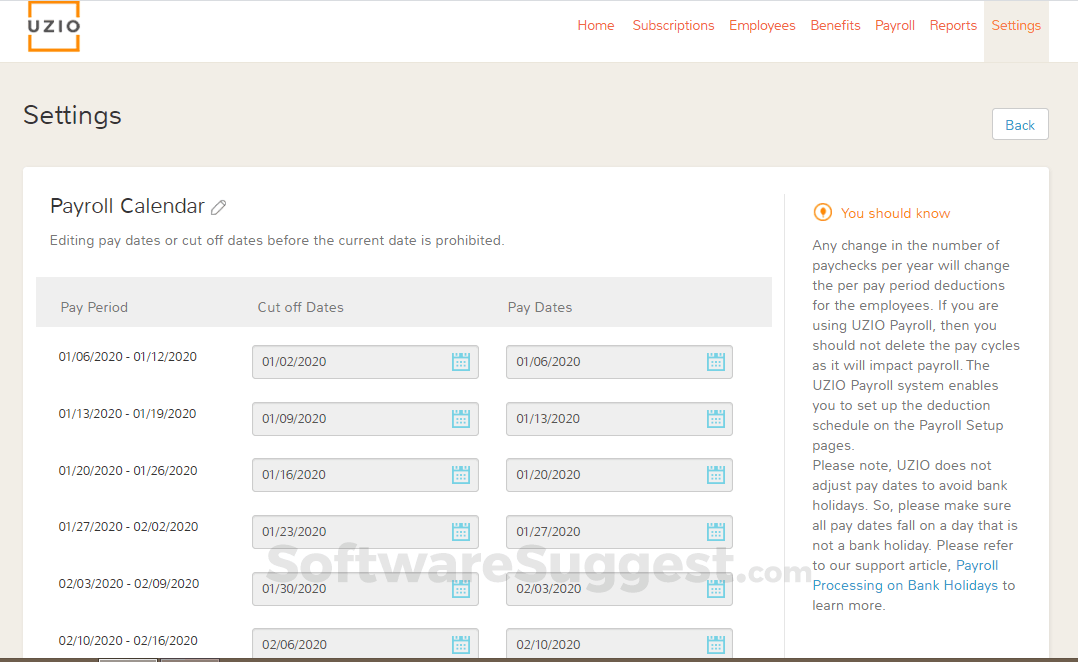The image size is (1078, 662).
Task: Open Payroll Processing on Bank Holidays link
Action: point(905,575)
